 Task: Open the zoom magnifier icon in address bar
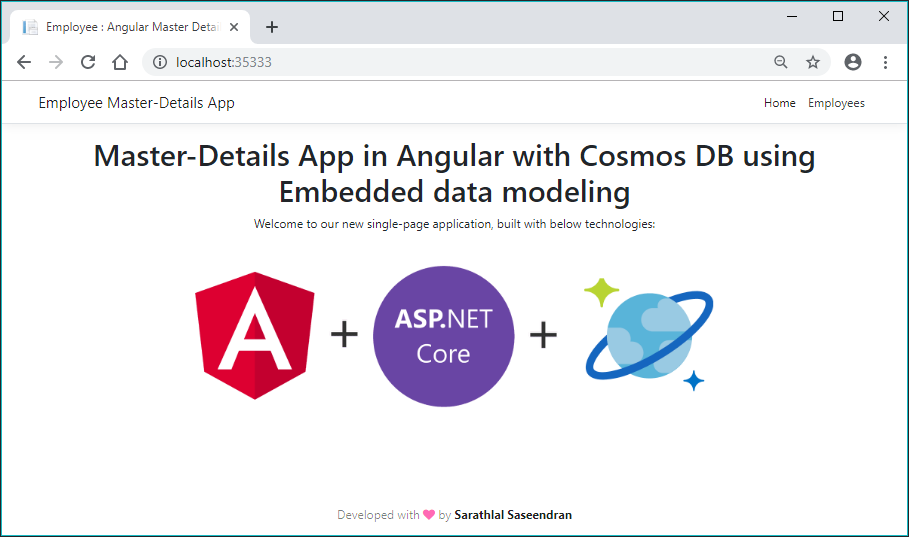(x=781, y=62)
